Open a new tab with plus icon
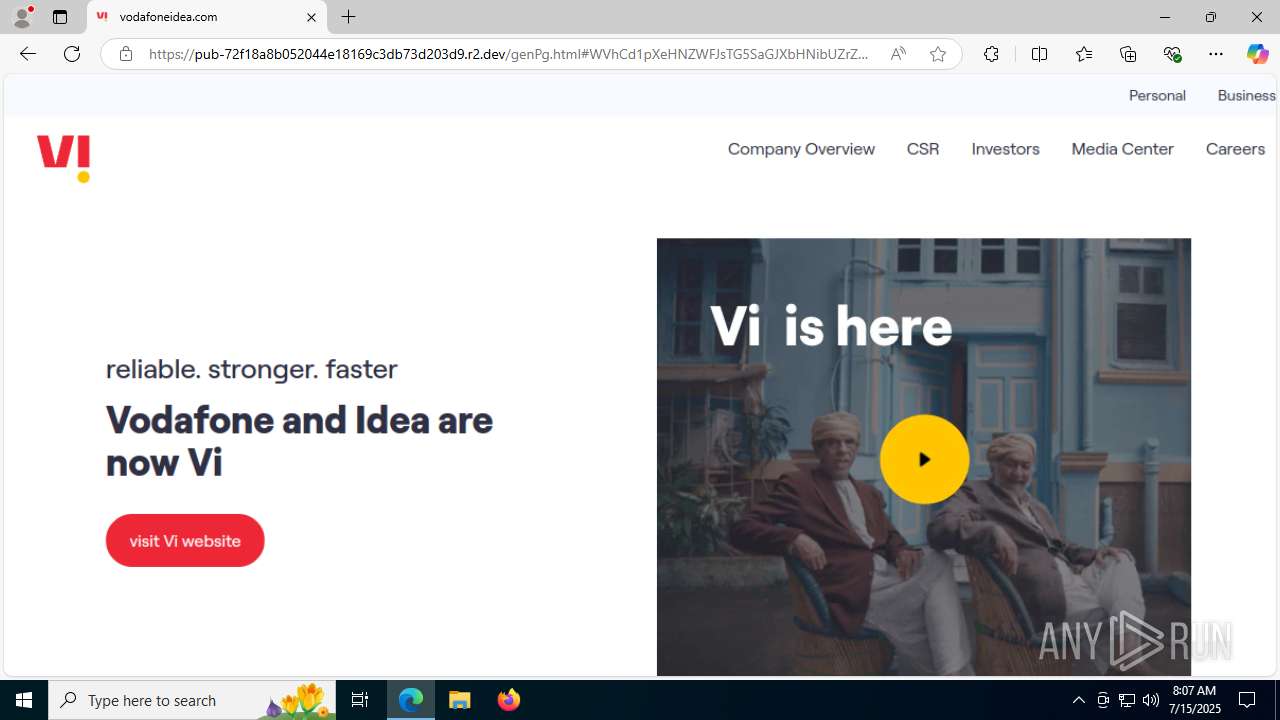The image size is (1280, 720). click(x=348, y=17)
